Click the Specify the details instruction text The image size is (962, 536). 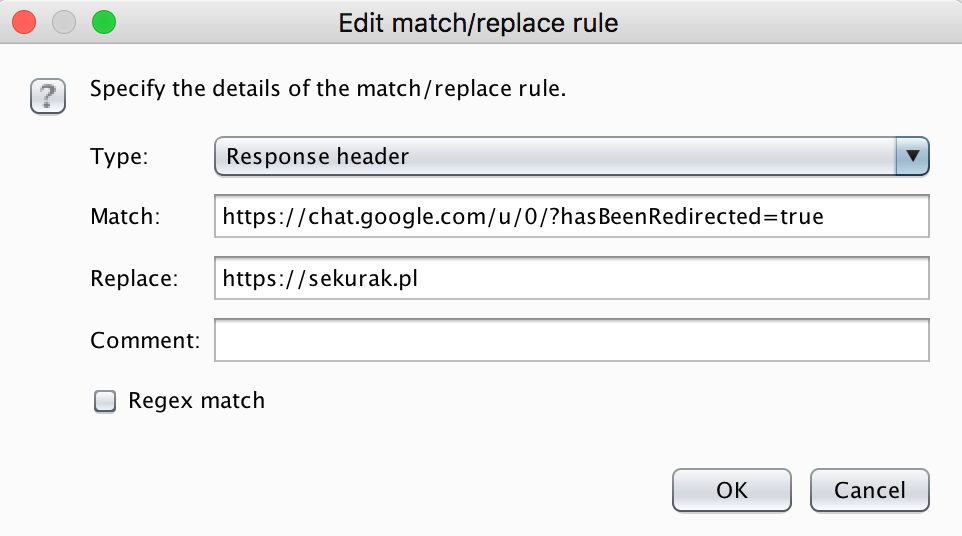[x=328, y=88]
